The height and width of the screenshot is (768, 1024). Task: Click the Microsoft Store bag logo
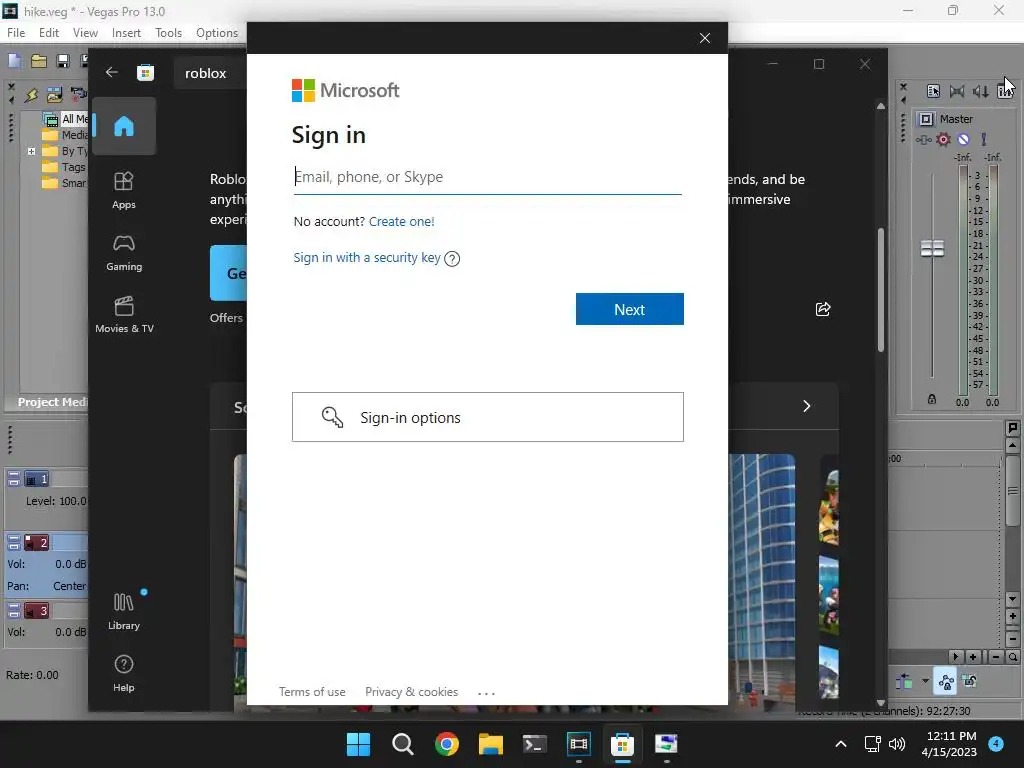[145, 72]
